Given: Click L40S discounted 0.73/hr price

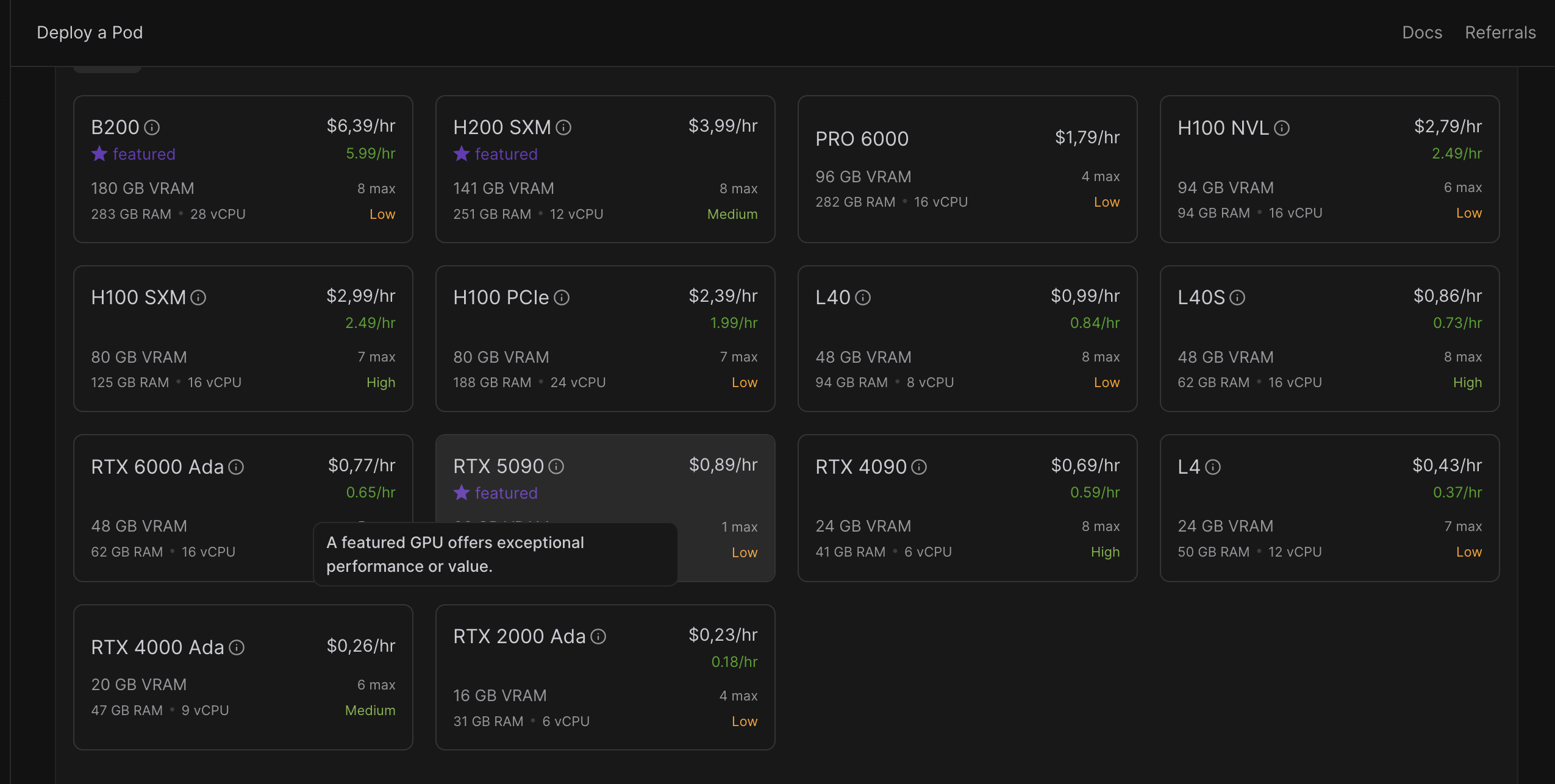Looking at the screenshot, I should pyautogui.click(x=1457, y=323).
